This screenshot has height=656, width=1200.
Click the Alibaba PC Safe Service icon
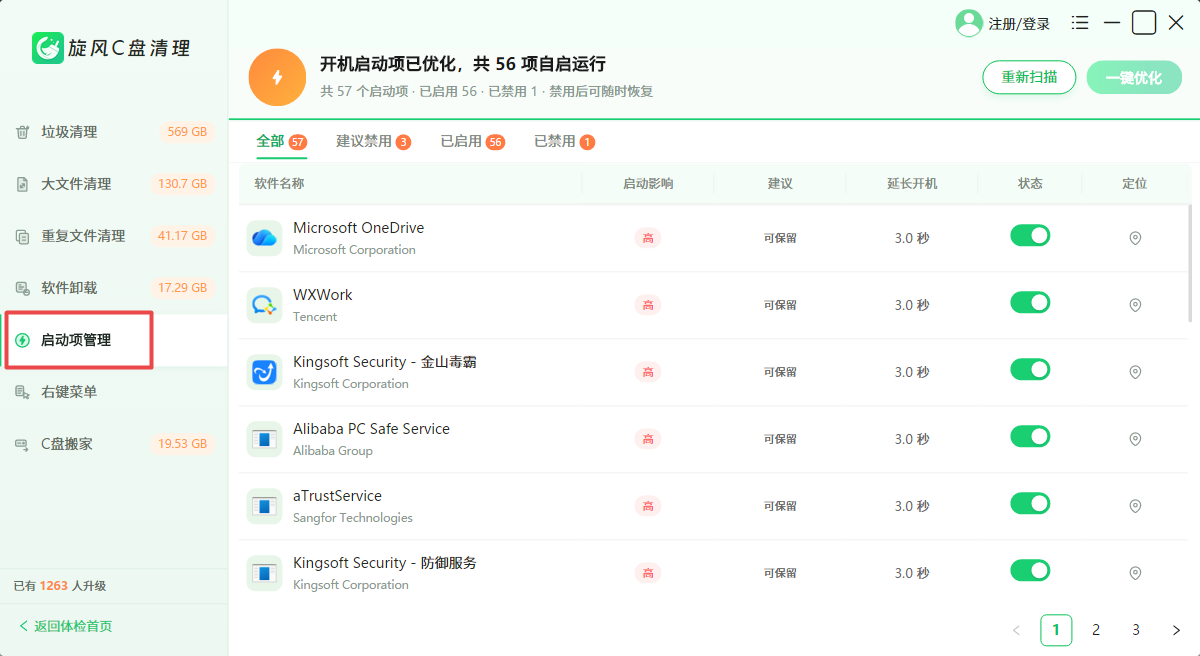click(x=264, y=439)
